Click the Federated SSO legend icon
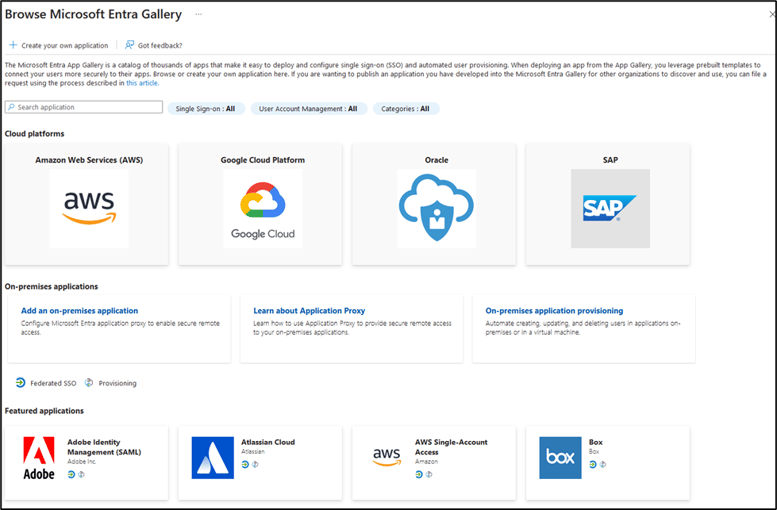 coord(20,383)
